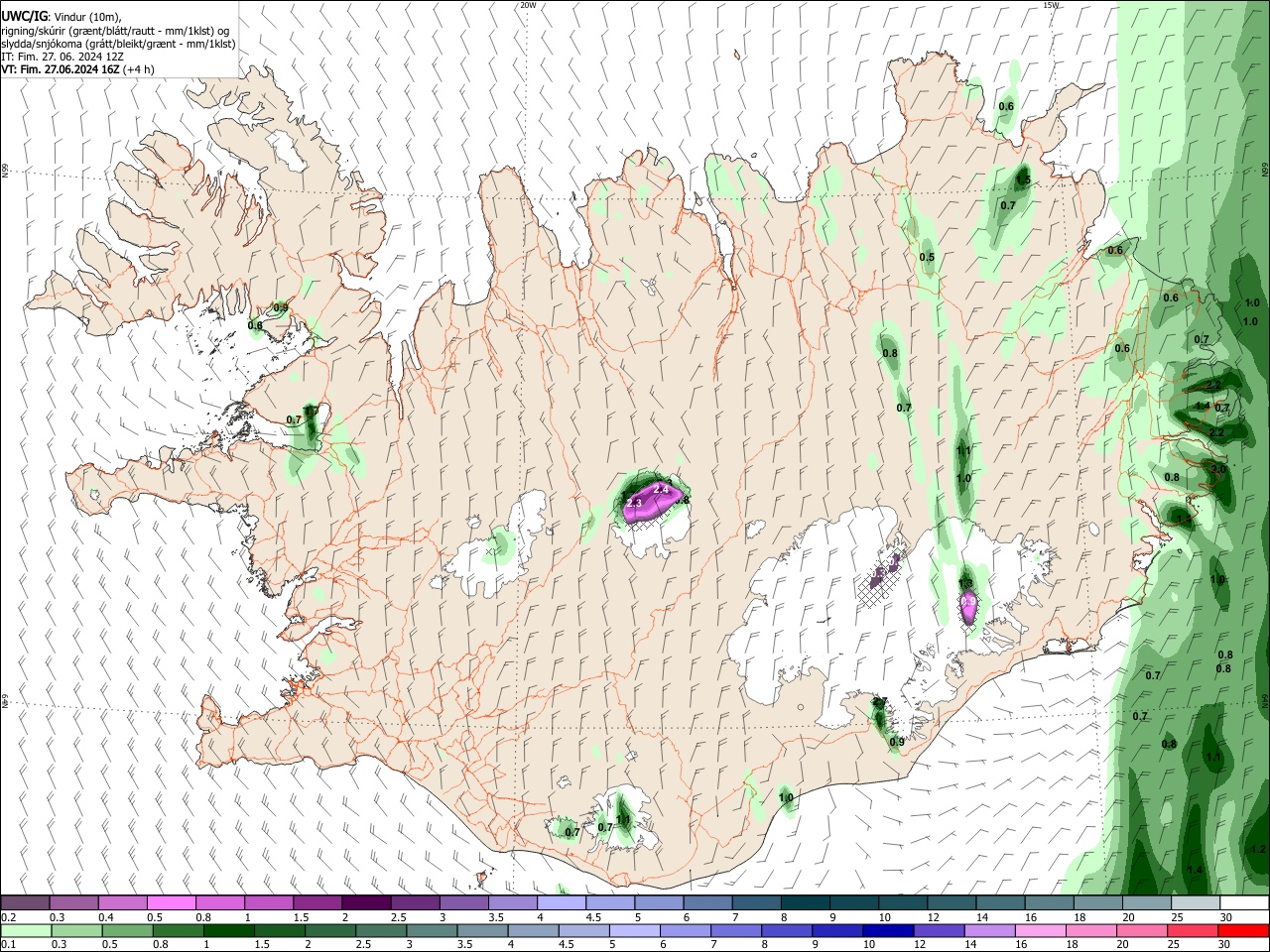The image size is (1270, 952).
Task: Click the '2.3' value on the purple snow area
Action: 635,504
